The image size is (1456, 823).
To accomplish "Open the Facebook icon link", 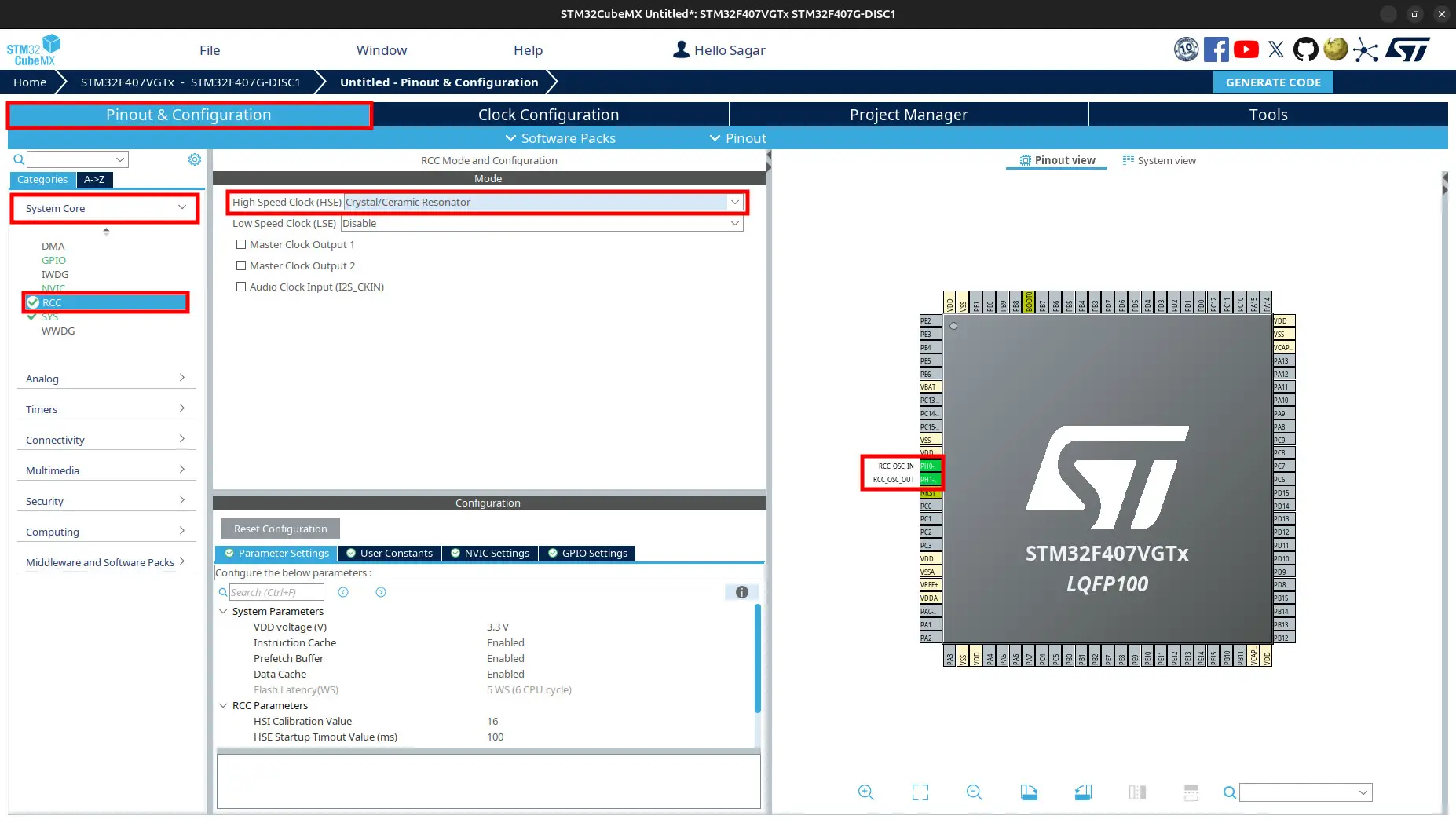I will pyautogui.click(x=1216, y=49).
